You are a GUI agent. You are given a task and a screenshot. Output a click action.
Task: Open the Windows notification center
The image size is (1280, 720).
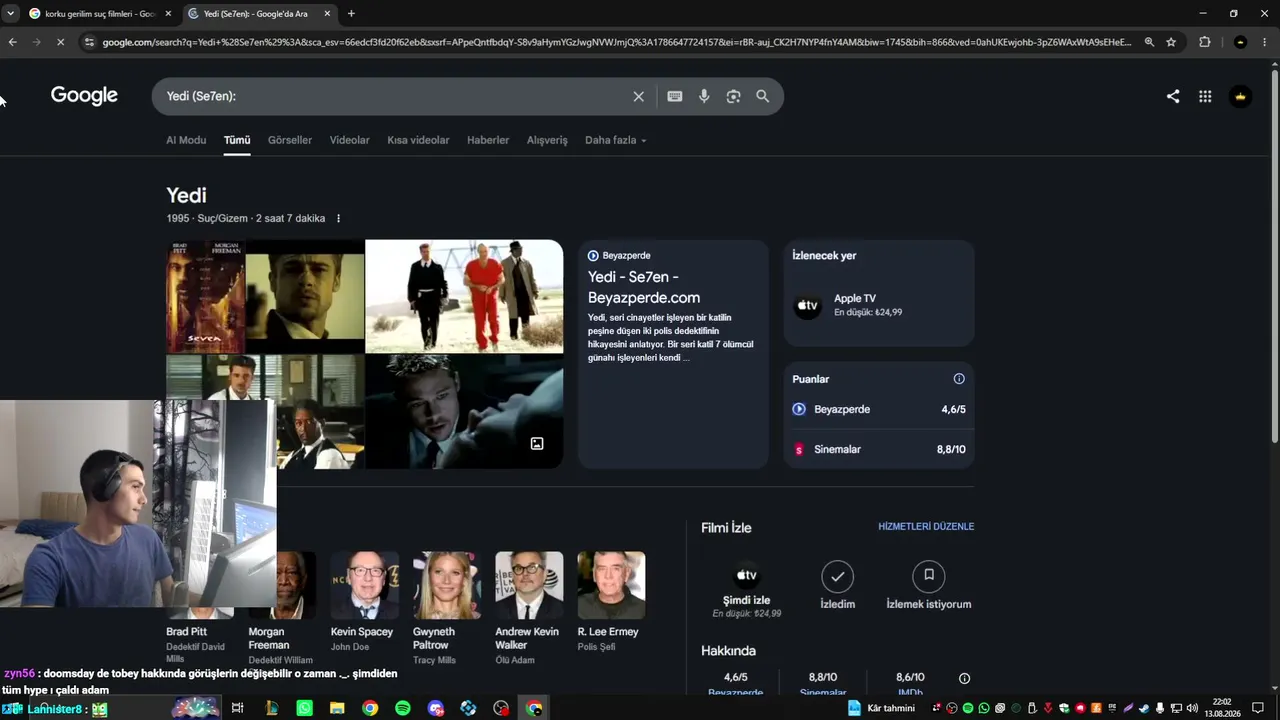1258,708
